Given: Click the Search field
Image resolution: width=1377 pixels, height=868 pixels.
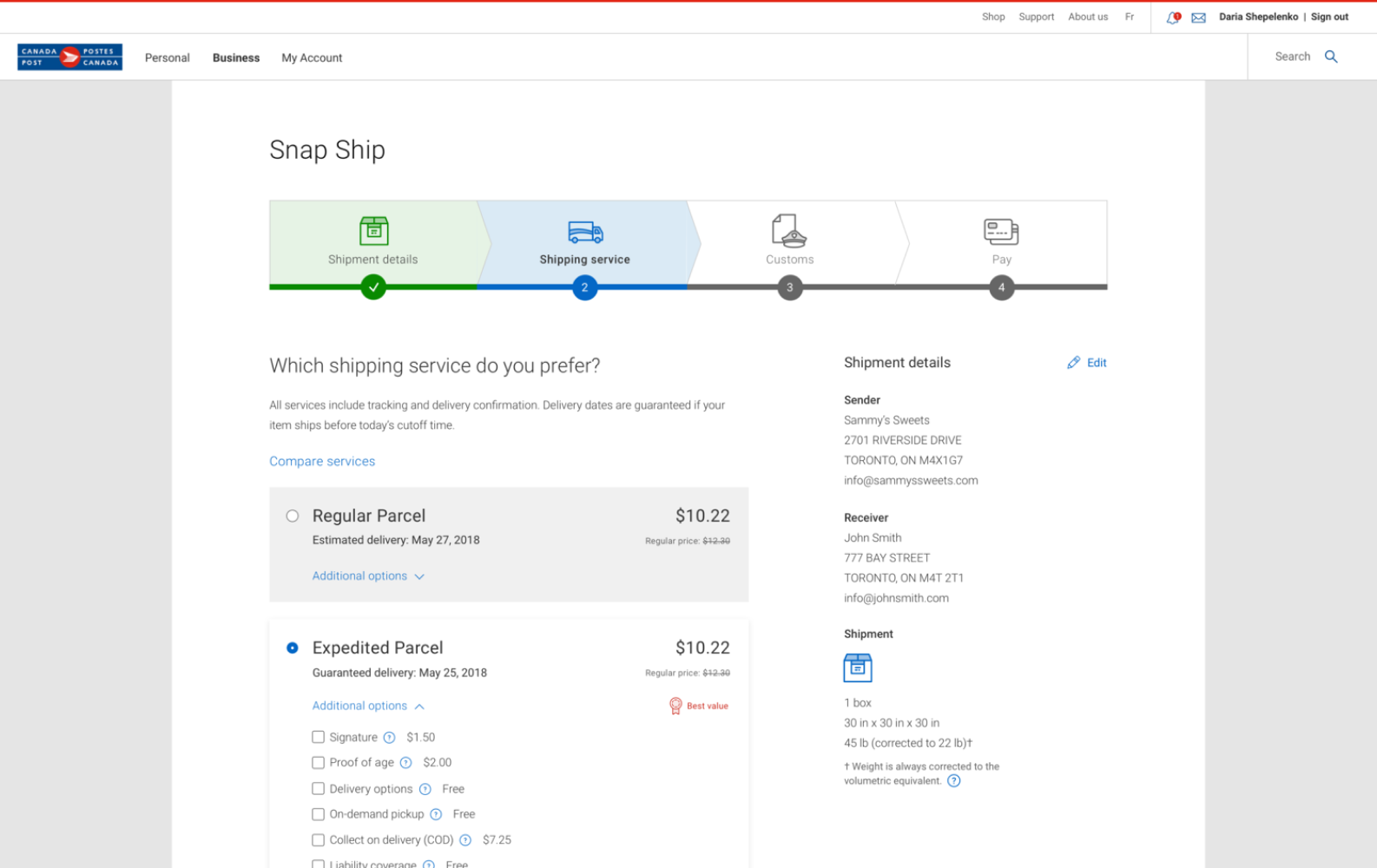Looking at the screenshot, I should [x=1292, y=56].
